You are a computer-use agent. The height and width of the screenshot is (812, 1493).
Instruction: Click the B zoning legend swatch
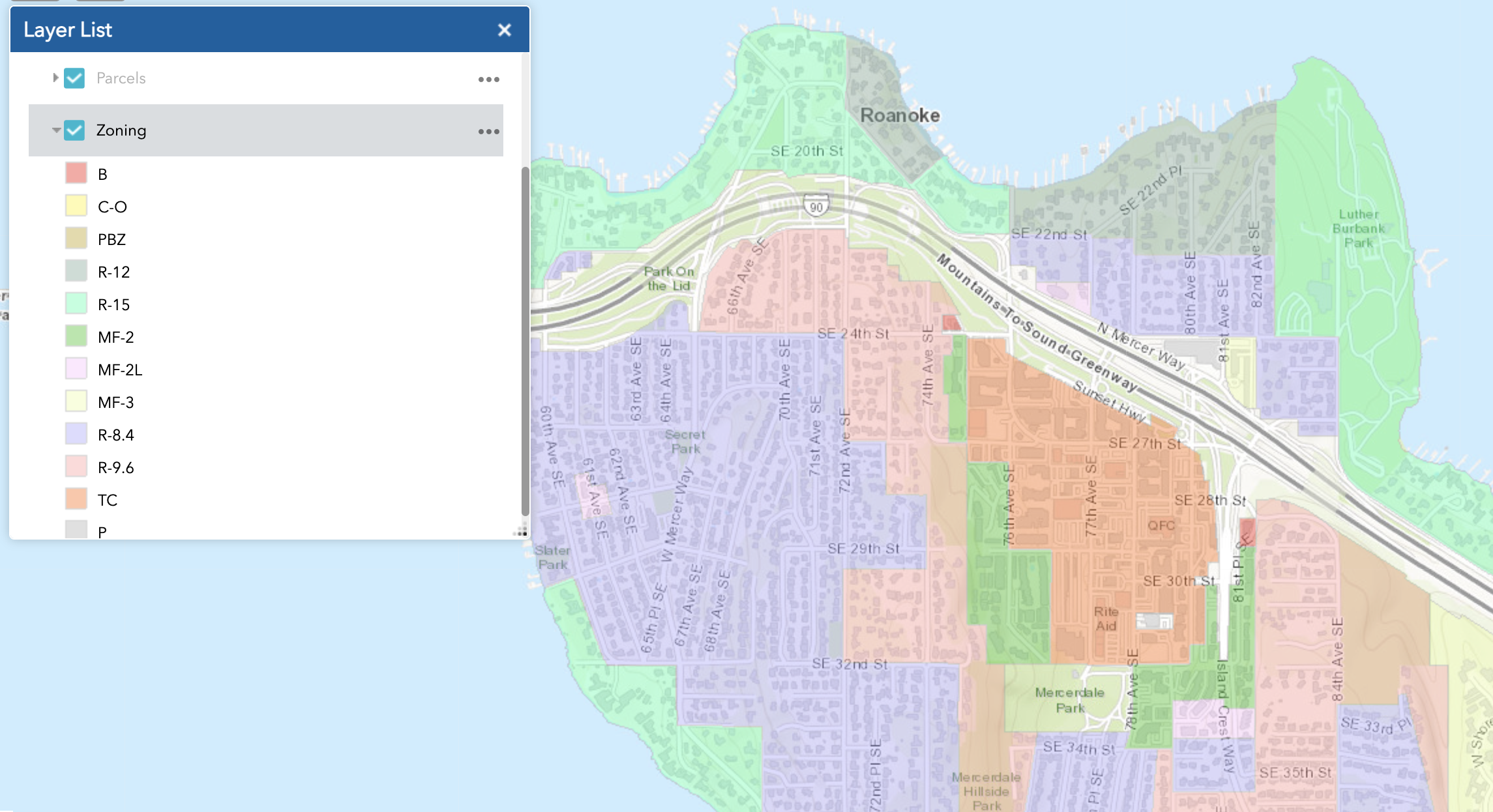76,173
